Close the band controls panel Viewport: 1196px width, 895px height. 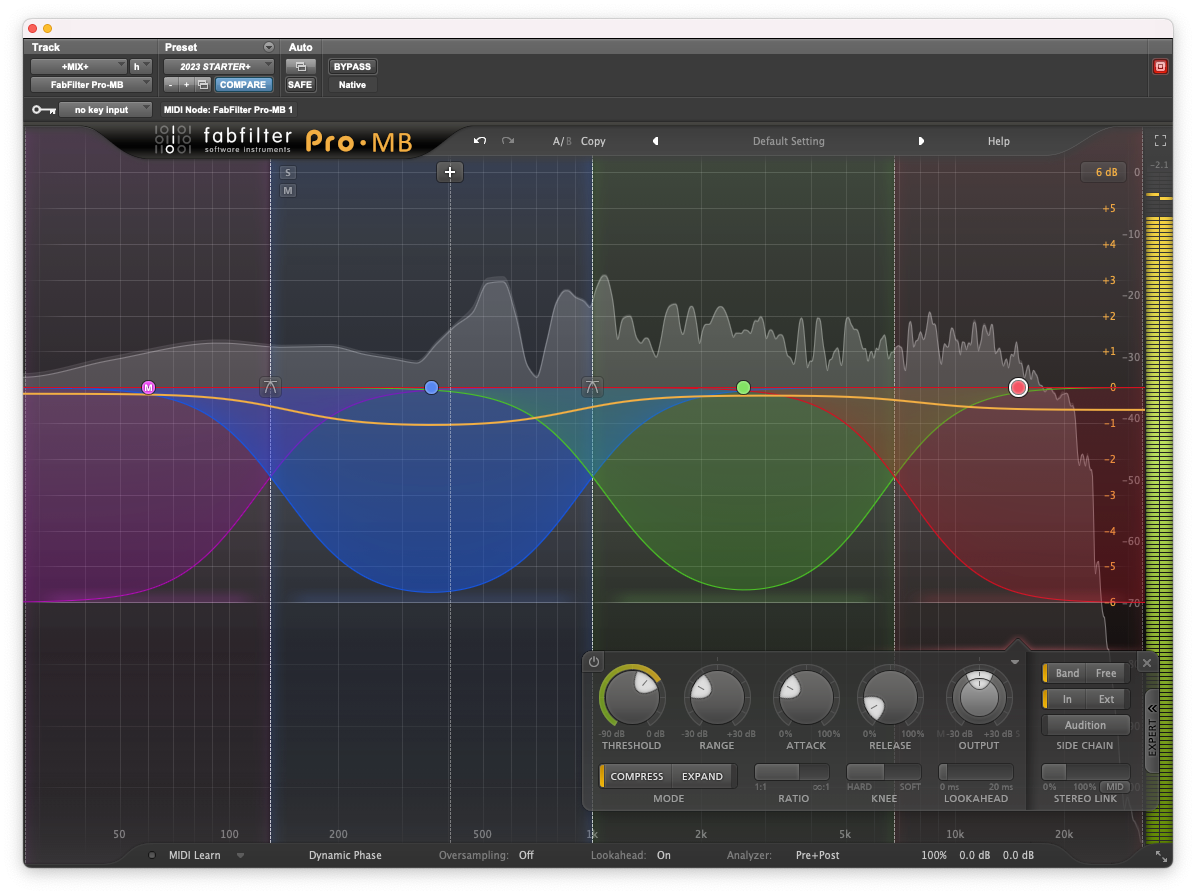pyautogui.click(x=1146, y=663)
